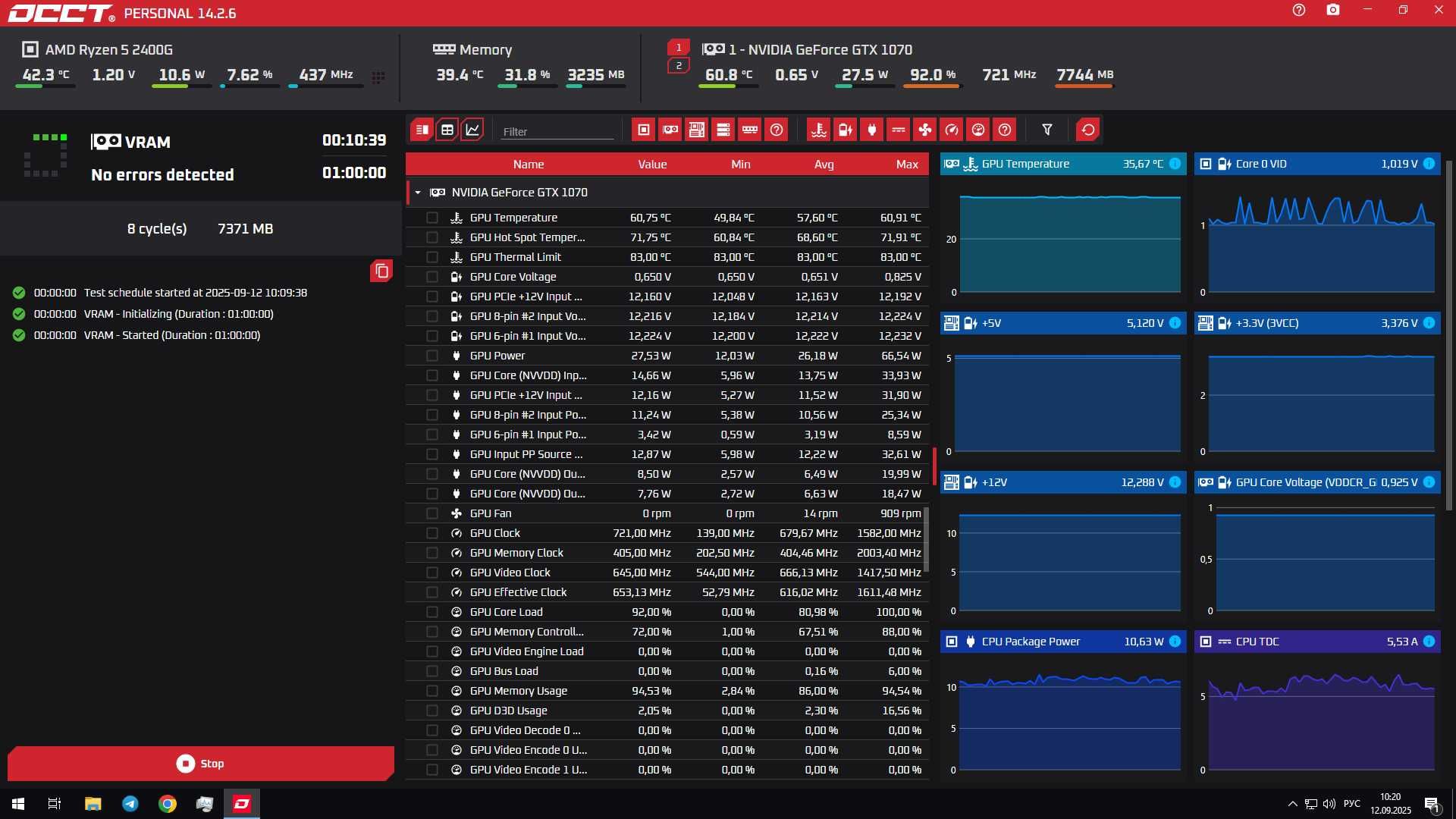Tick the GPU Memory Usage row checkbox
Viewport: 1456px width, 819px height.
tap(432, 691)
